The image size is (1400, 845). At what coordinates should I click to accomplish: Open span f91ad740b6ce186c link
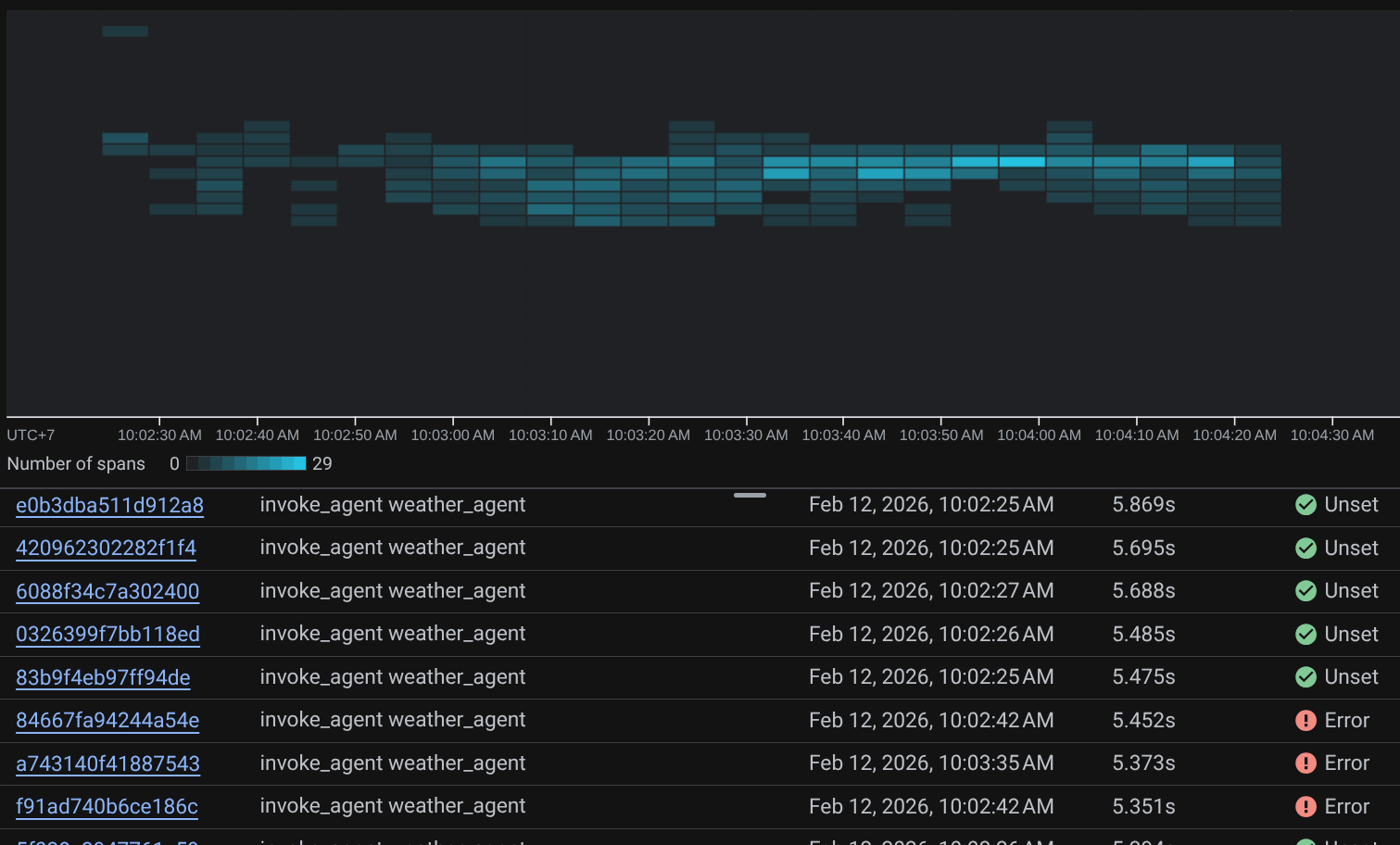point(107,806)
